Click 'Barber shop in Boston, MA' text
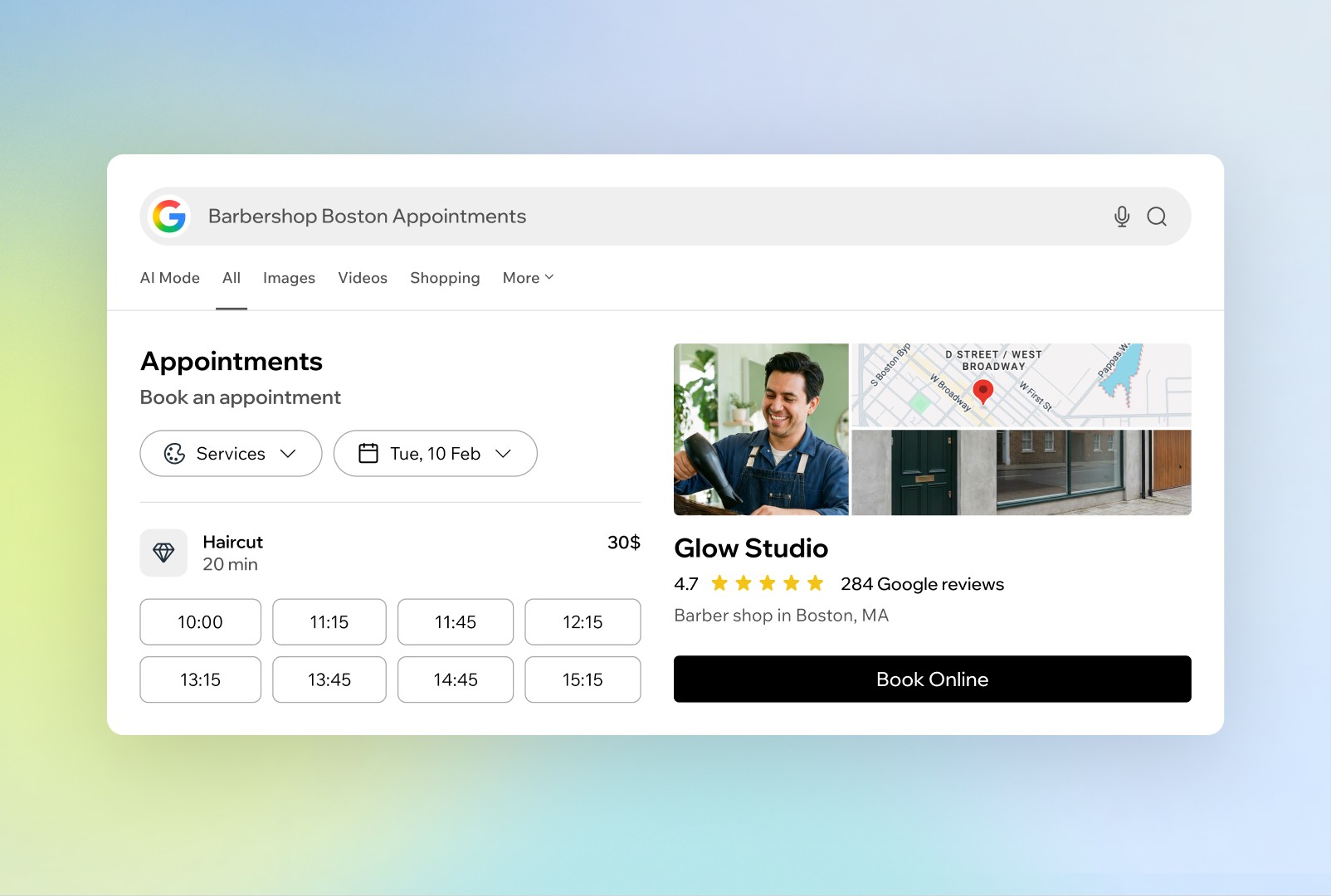The image size is (1331, 896). point(781,616)
